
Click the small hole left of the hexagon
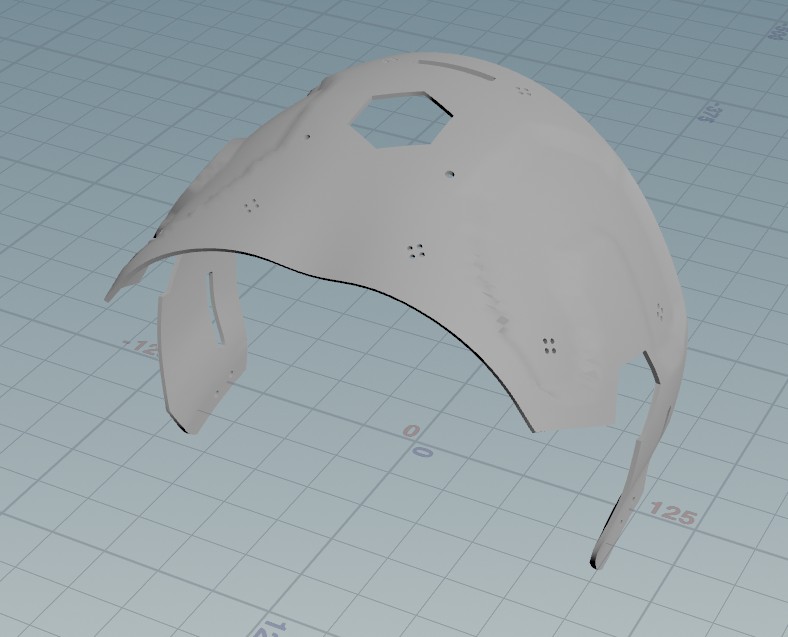(309, 135)
